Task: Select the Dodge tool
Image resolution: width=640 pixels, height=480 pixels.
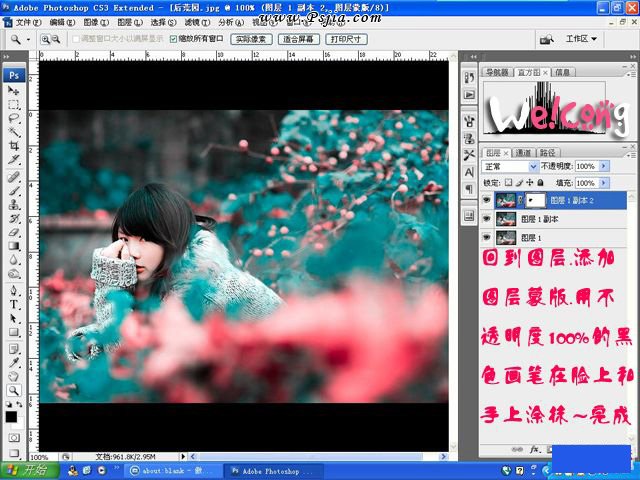Action: point(13,274)
